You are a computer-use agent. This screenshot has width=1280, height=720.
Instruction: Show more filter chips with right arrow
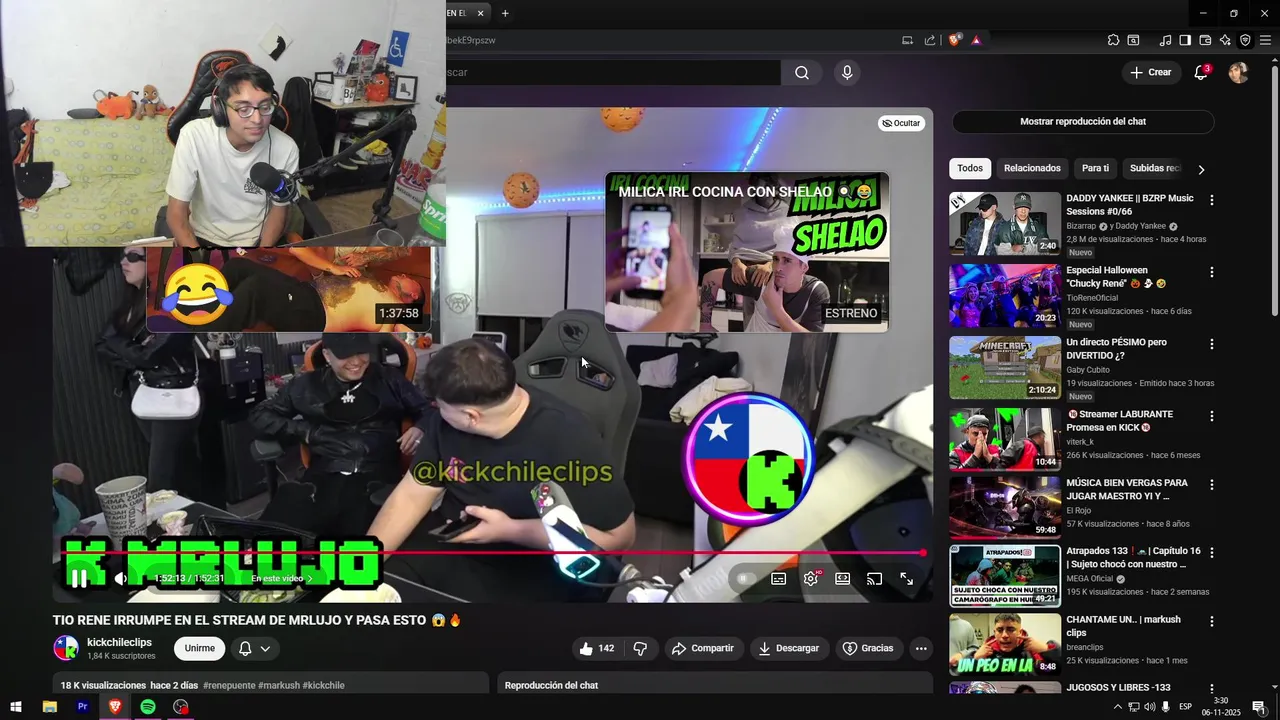click(1201, 169)
